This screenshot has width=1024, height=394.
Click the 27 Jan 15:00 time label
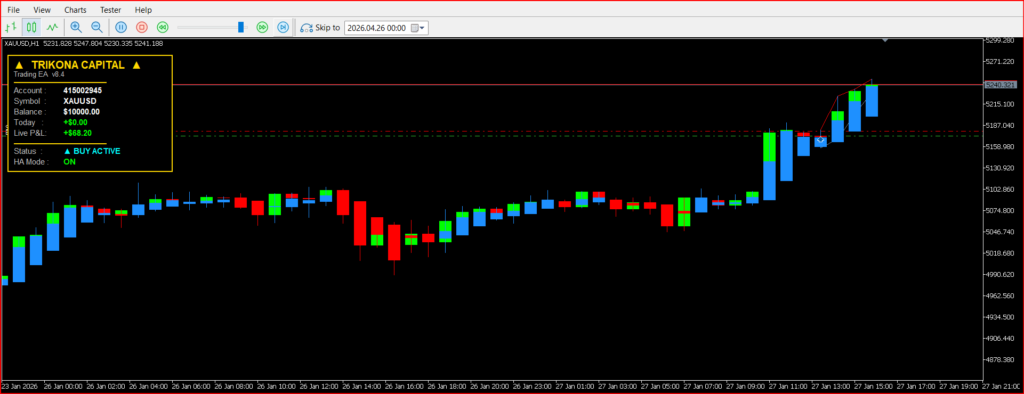click(874, 386)
